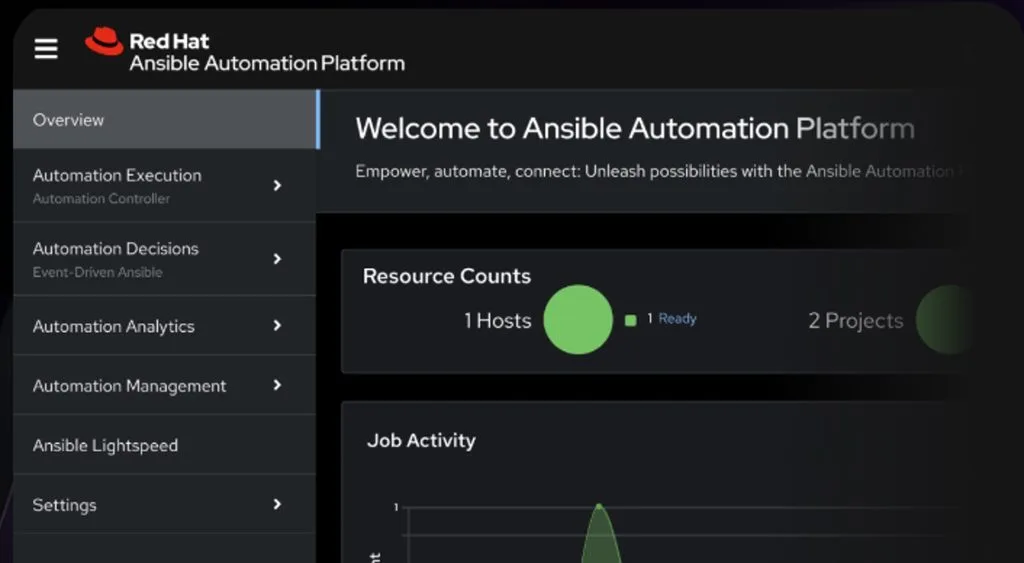Click the Event-Driven Ansible subtitle text
This screenshot has height=563, width=1024.
pyautogui.click(x=97, y=272)
